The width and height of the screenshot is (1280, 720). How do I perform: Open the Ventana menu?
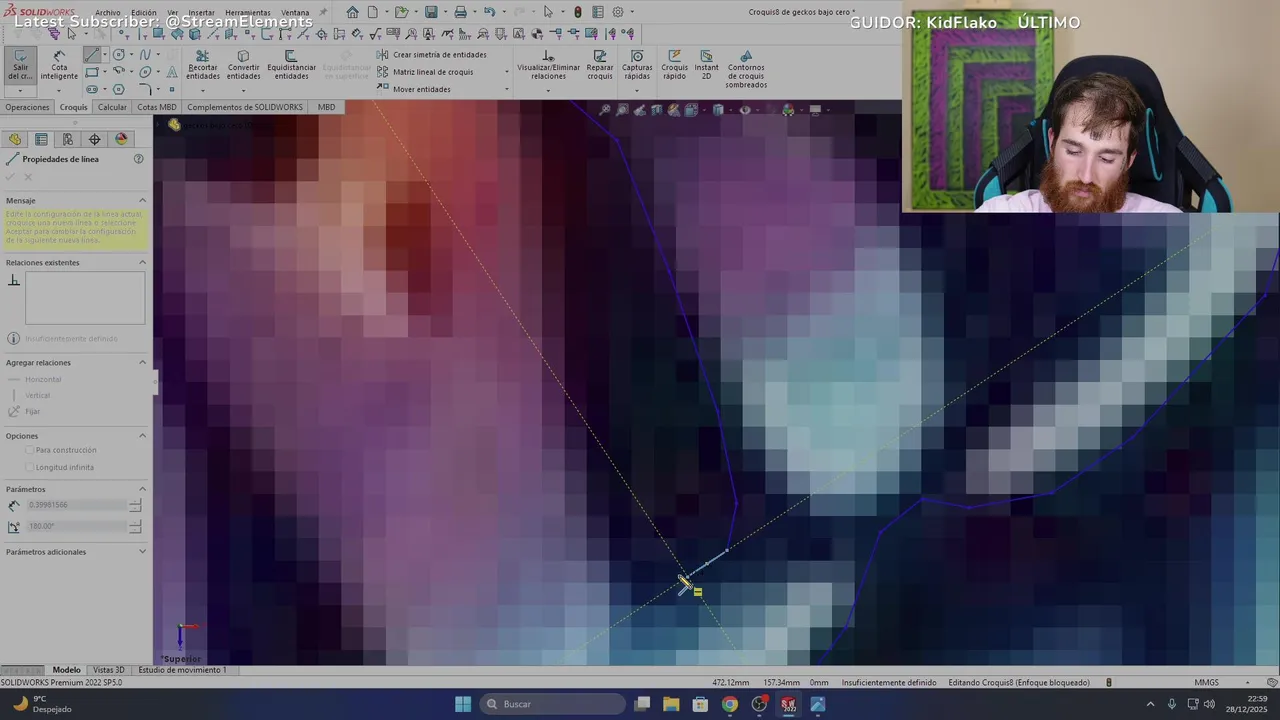pos(295,13)
